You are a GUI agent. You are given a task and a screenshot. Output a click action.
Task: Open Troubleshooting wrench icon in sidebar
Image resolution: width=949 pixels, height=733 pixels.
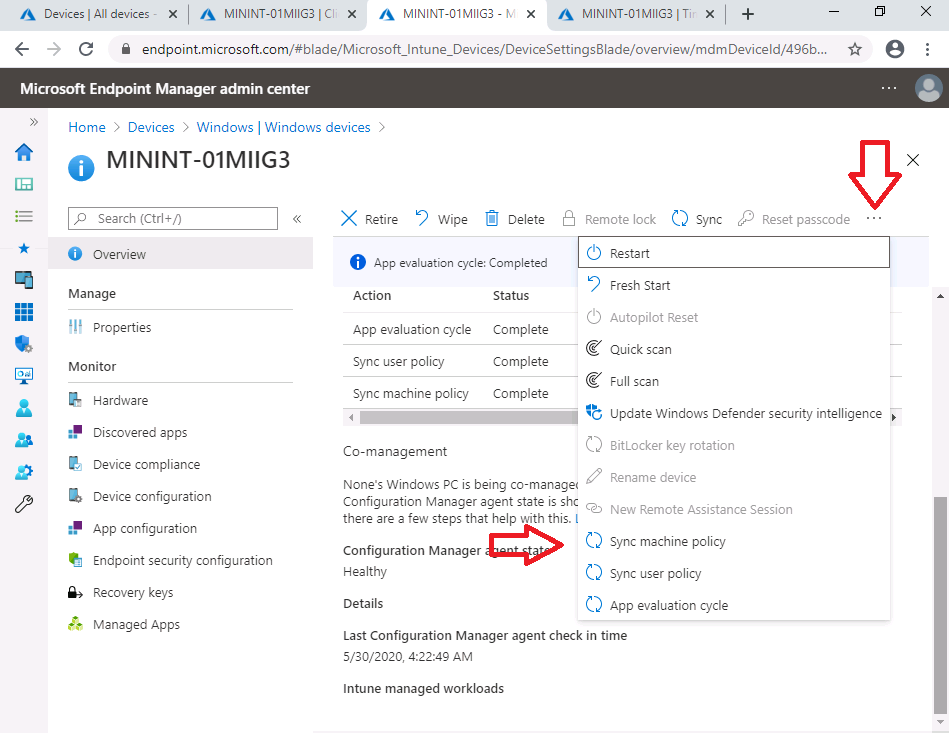coord(24,504)
